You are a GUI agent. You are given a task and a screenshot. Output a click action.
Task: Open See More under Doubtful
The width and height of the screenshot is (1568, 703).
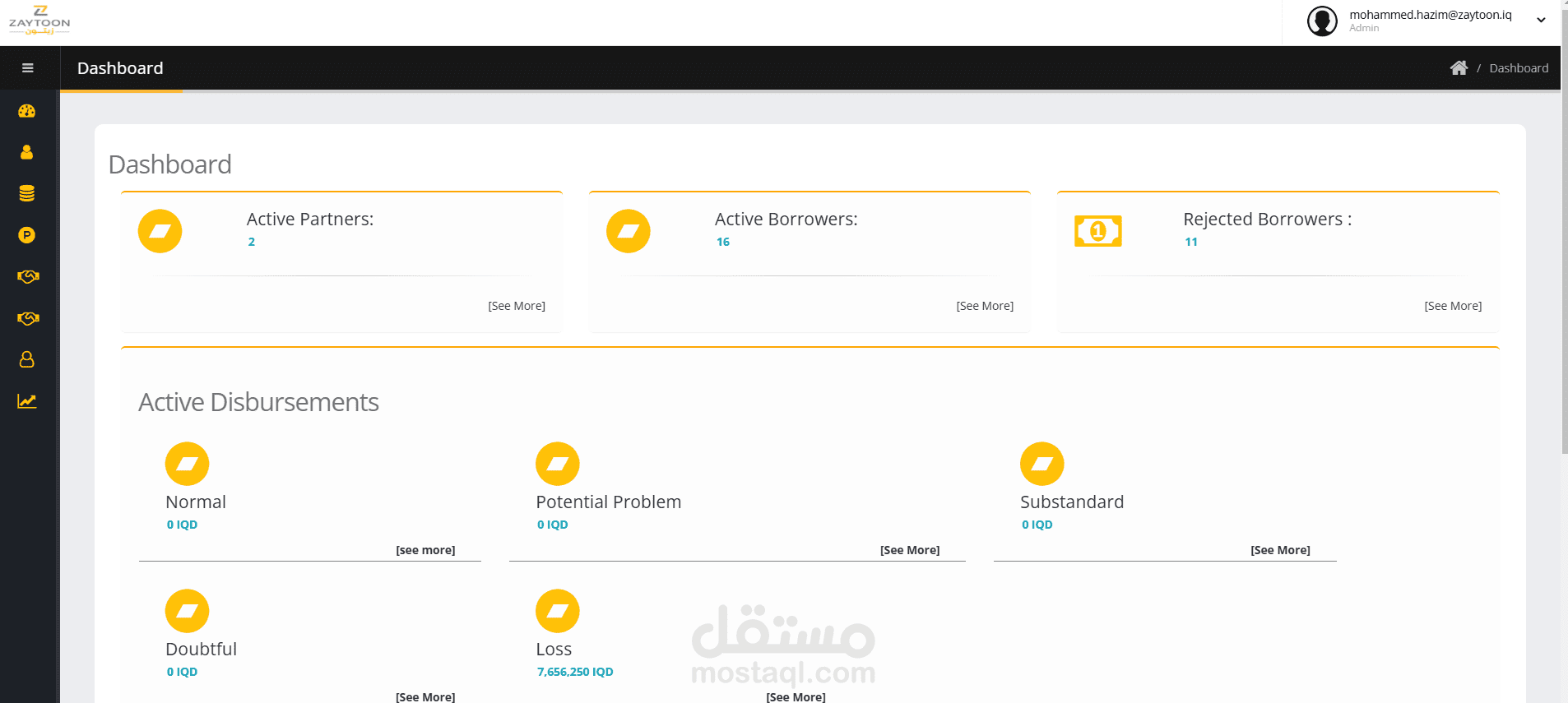click(x=425, y=696)
